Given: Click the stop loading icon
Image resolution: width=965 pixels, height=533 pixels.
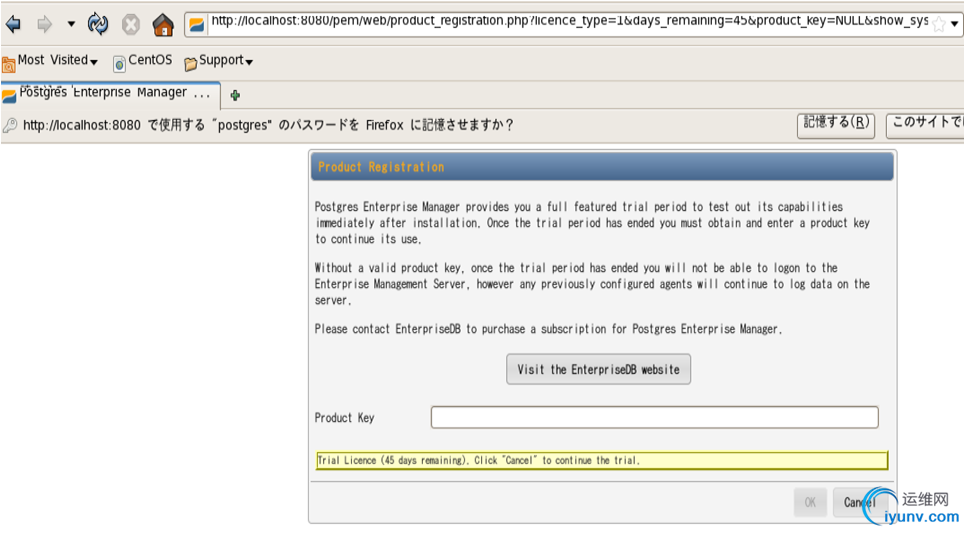Looking at the screenshot, I should [x=130, y=25].
